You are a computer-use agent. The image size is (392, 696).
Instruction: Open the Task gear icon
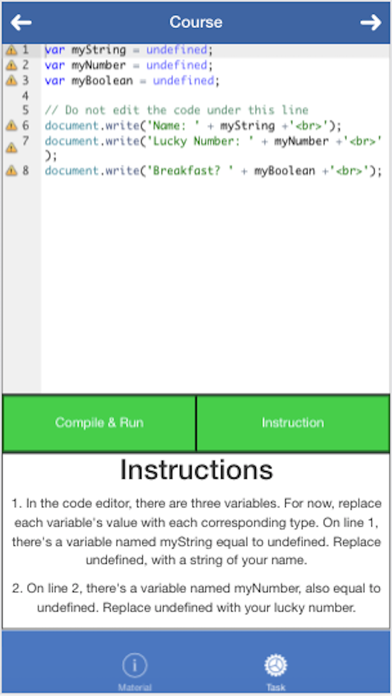point(276,665)
